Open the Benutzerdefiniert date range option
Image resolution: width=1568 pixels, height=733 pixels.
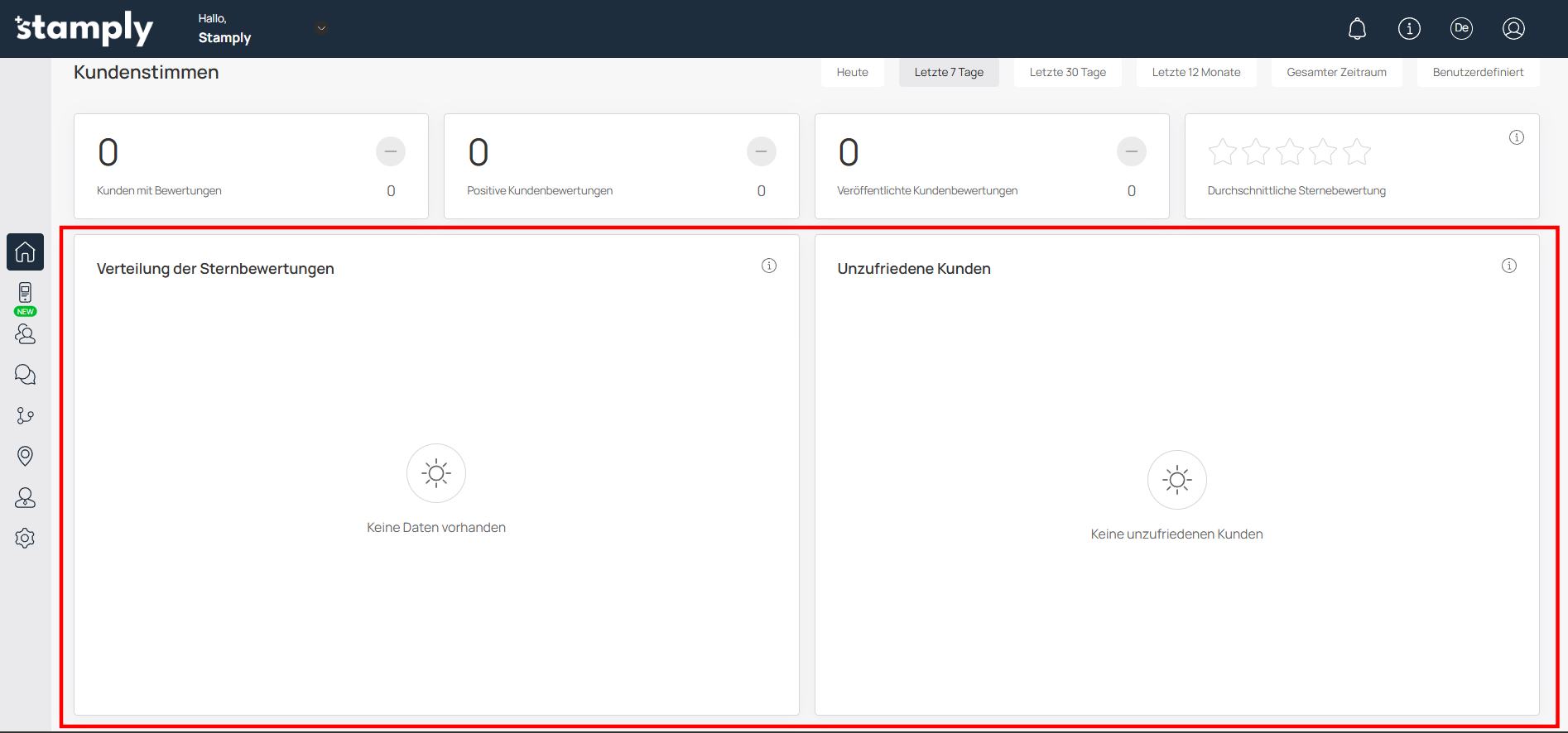pyautogui.click(x=1478, y=72)
